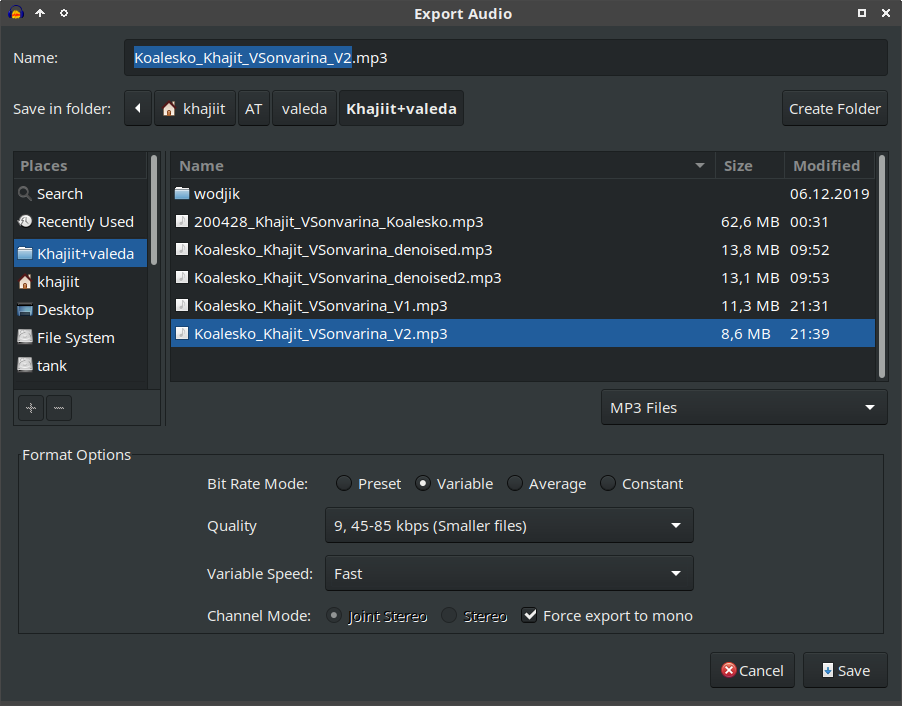Expand the Variable Speed dropdown
The width and height of the screenshot is (902, 706).
coord(509,574)
